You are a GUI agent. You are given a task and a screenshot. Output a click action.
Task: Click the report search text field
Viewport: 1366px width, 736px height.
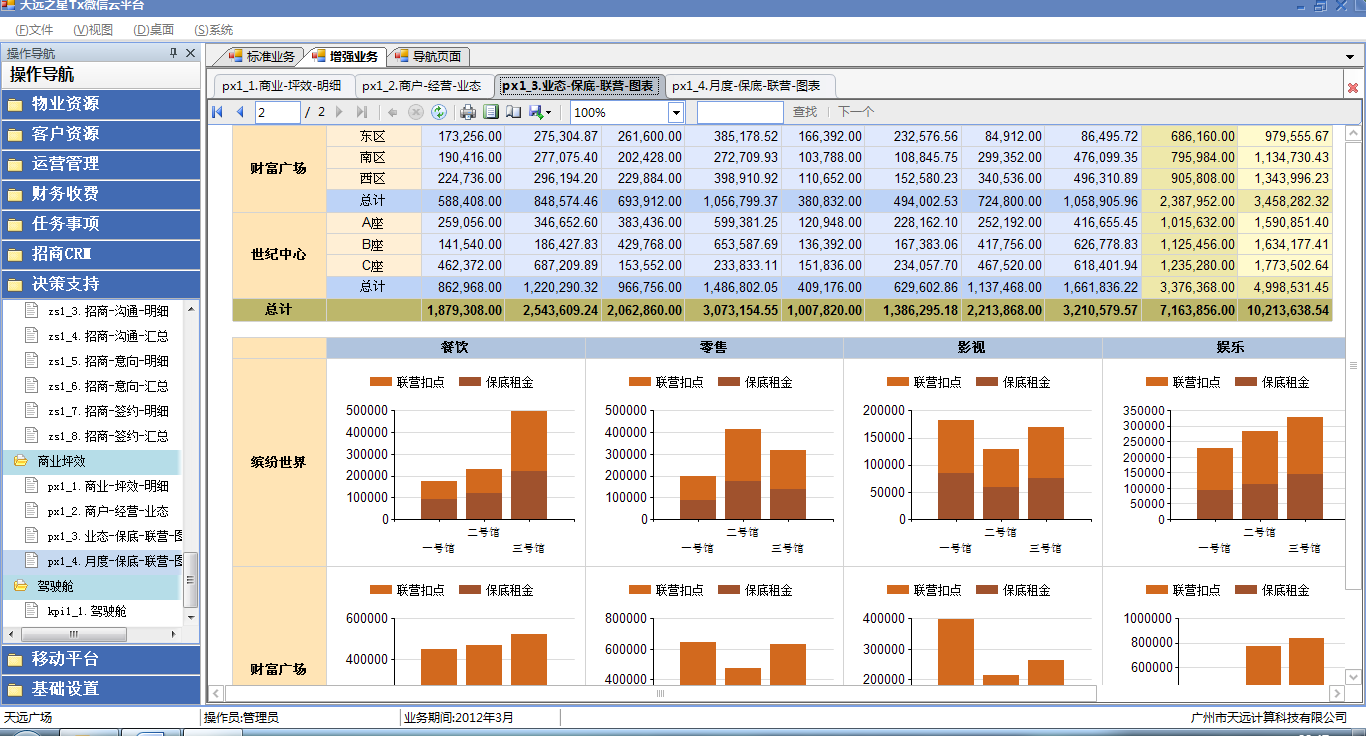pos(740,112)
